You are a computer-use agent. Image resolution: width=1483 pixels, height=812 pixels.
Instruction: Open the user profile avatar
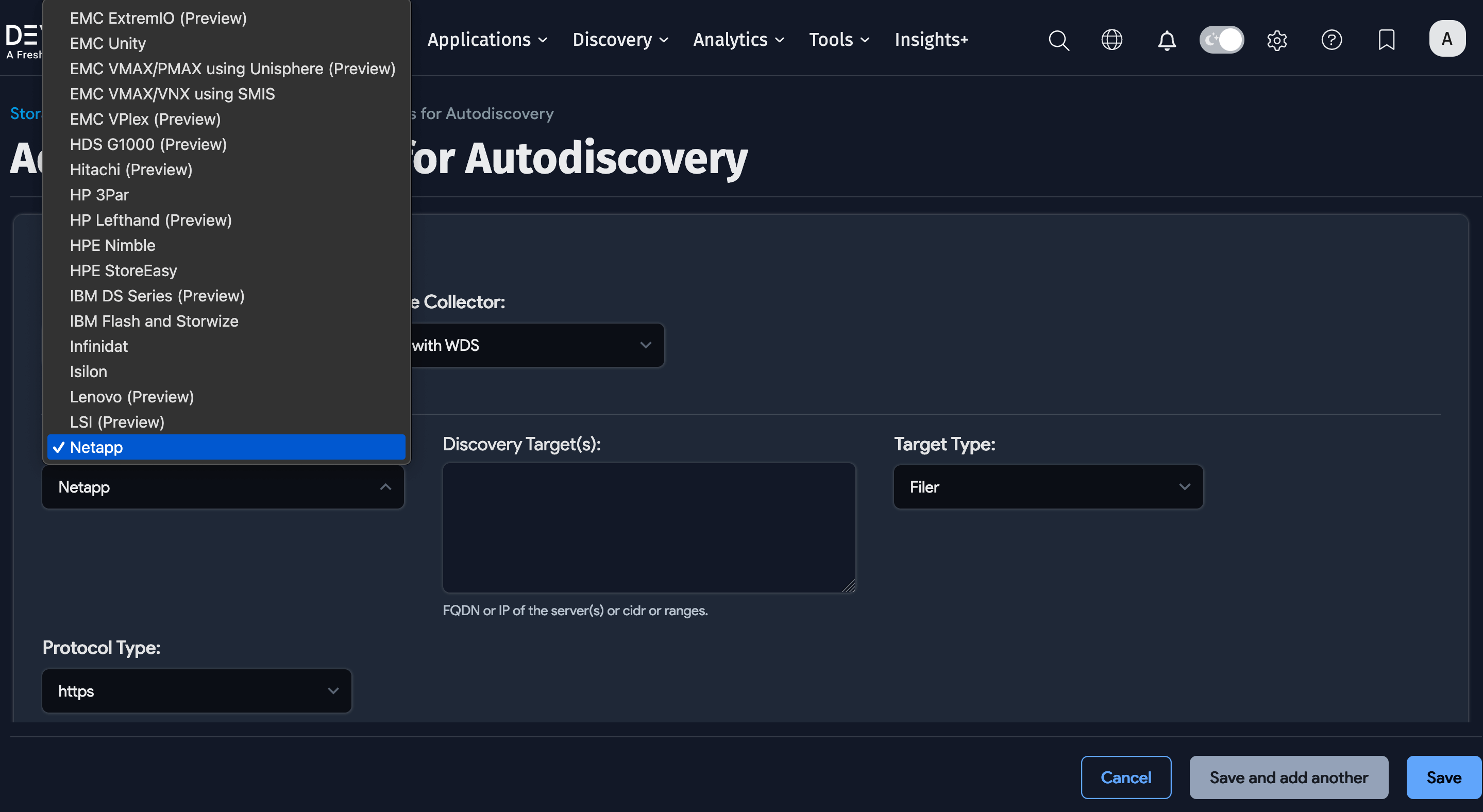1447,38
